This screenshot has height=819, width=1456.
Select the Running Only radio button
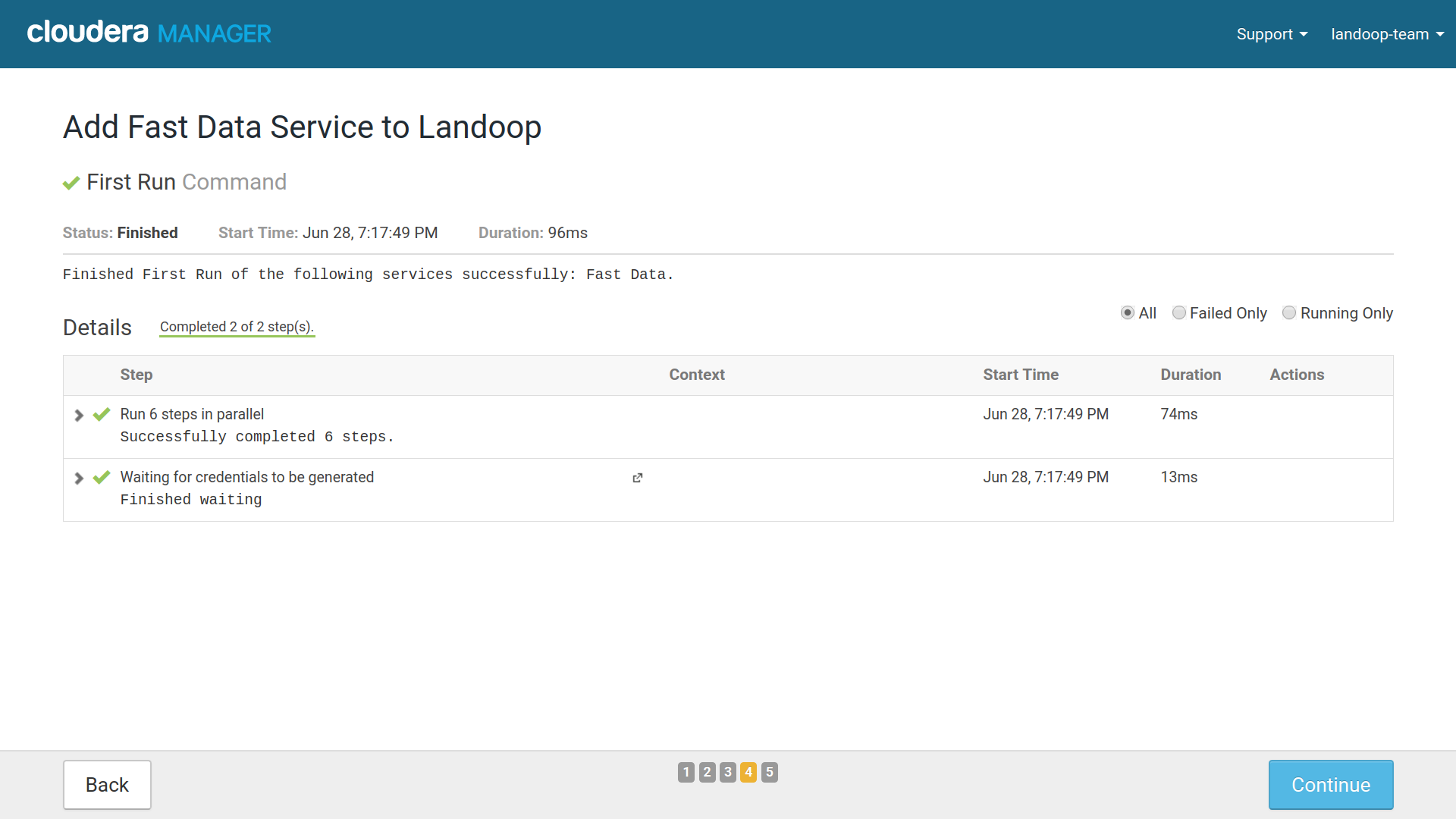(x=1289, y=313)
